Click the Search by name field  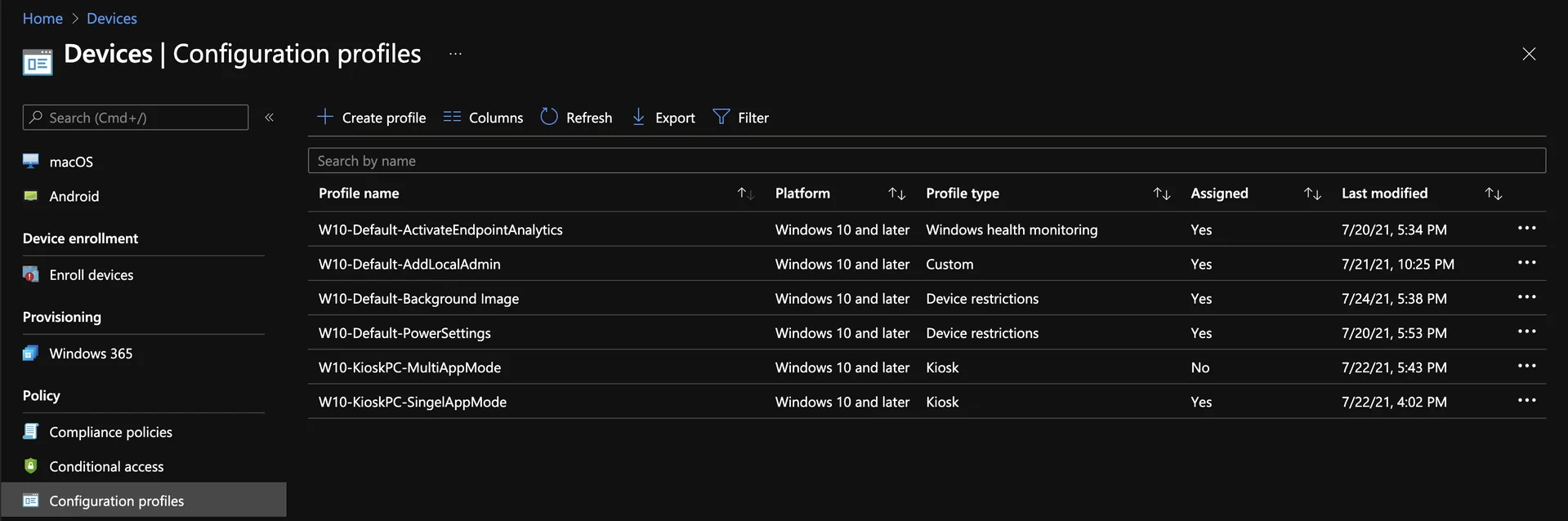click(x=927, y=160)
